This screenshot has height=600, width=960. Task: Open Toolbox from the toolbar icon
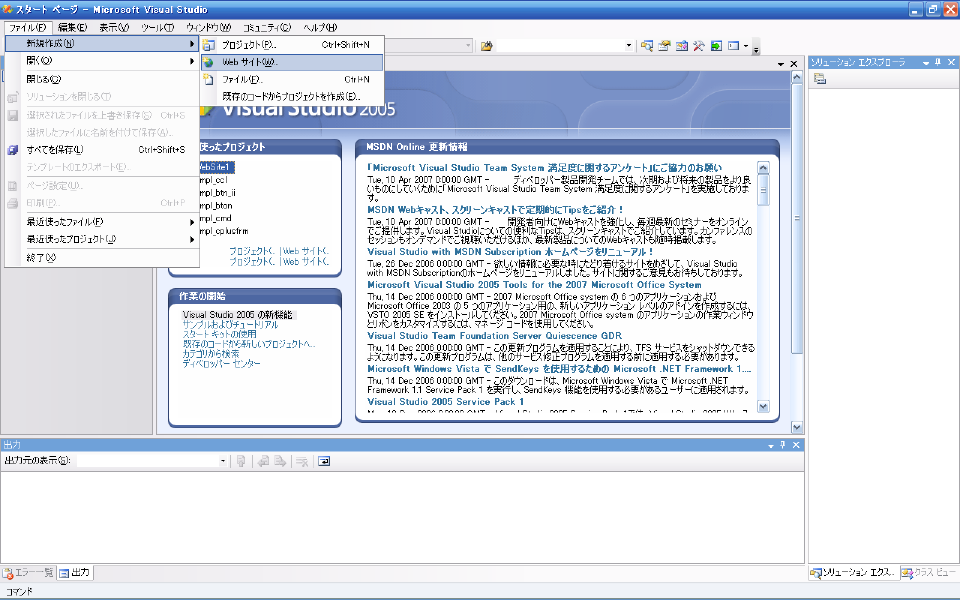pos(699,46)
